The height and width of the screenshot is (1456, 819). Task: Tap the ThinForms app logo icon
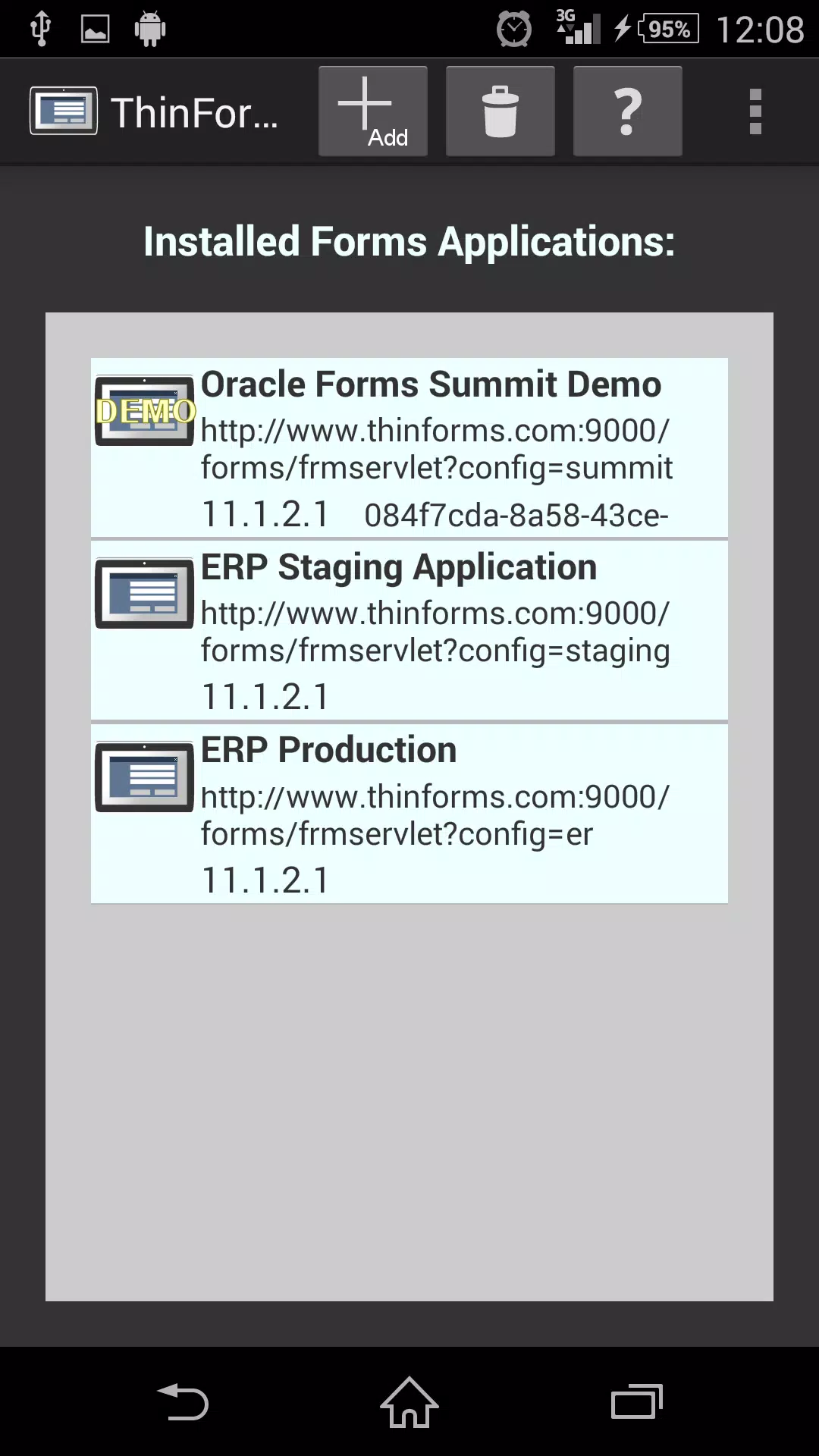point(64,111)
